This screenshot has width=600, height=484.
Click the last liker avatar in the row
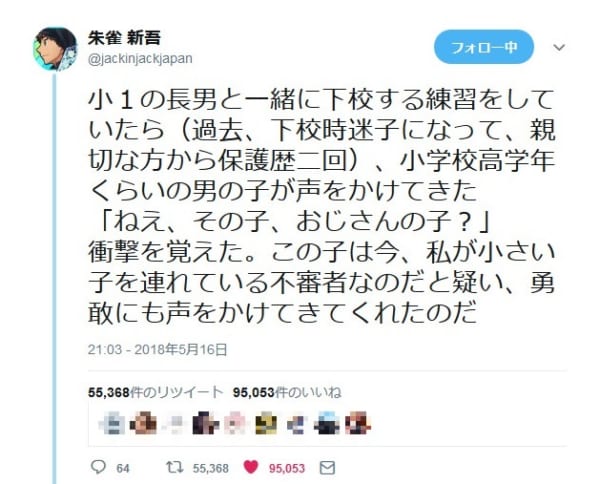point(358,423)
